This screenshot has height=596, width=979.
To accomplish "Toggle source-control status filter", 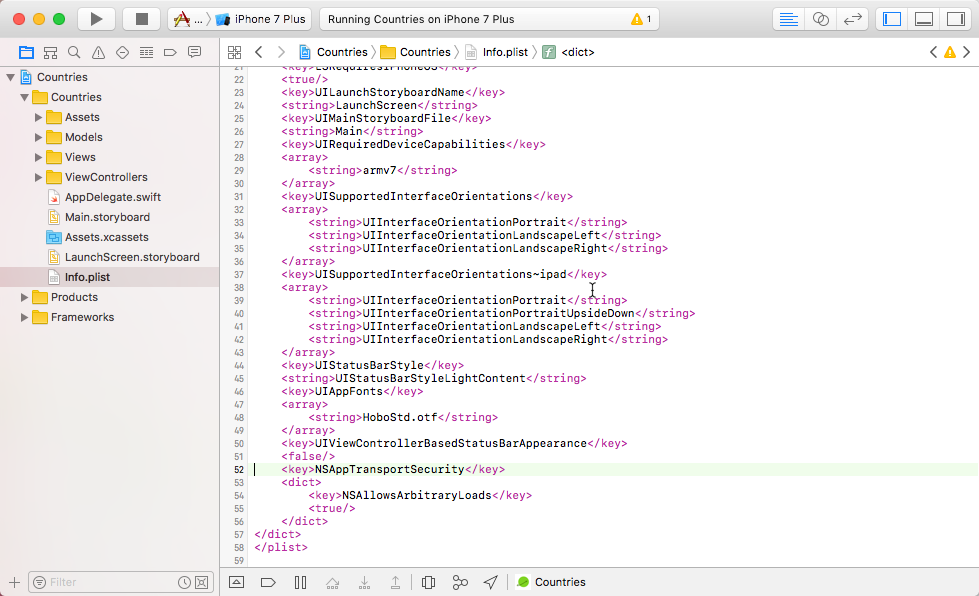I will click(x=202, y=582).
